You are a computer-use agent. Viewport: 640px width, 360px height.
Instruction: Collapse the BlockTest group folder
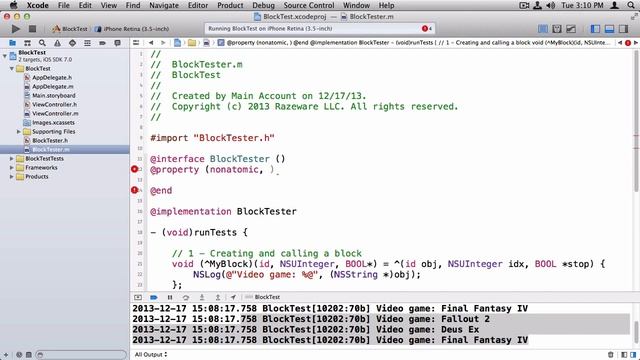tap(12, 69)
